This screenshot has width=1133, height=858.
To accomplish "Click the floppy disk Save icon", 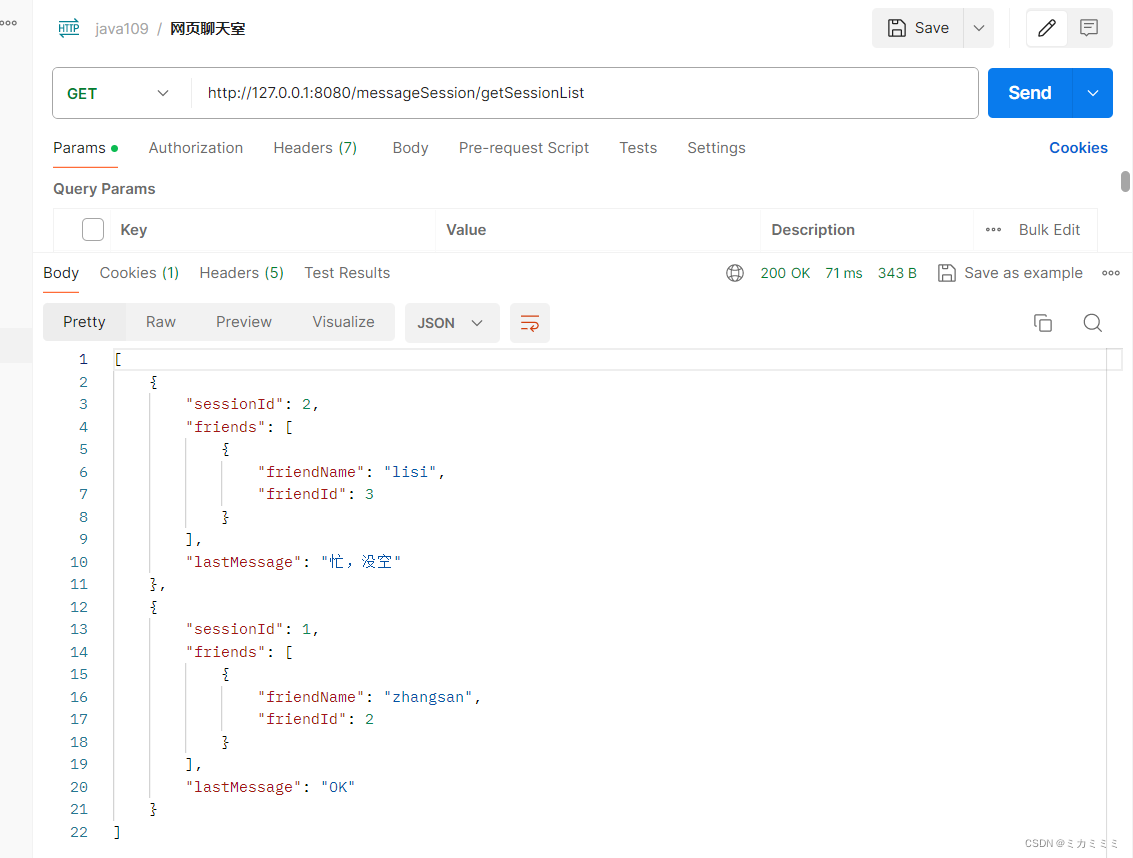I will click(x=897, y=28).
